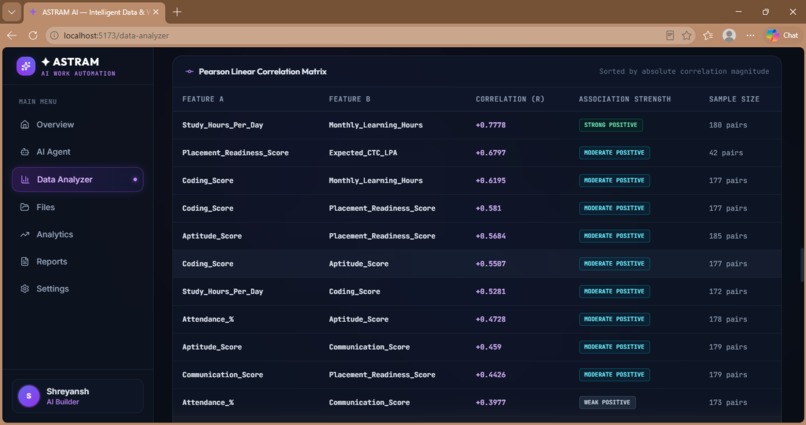The width and height of the screenshot is (806, 425).
Task: Click the Data Analyzer bar chart icon
Action: tap(25, 179)
